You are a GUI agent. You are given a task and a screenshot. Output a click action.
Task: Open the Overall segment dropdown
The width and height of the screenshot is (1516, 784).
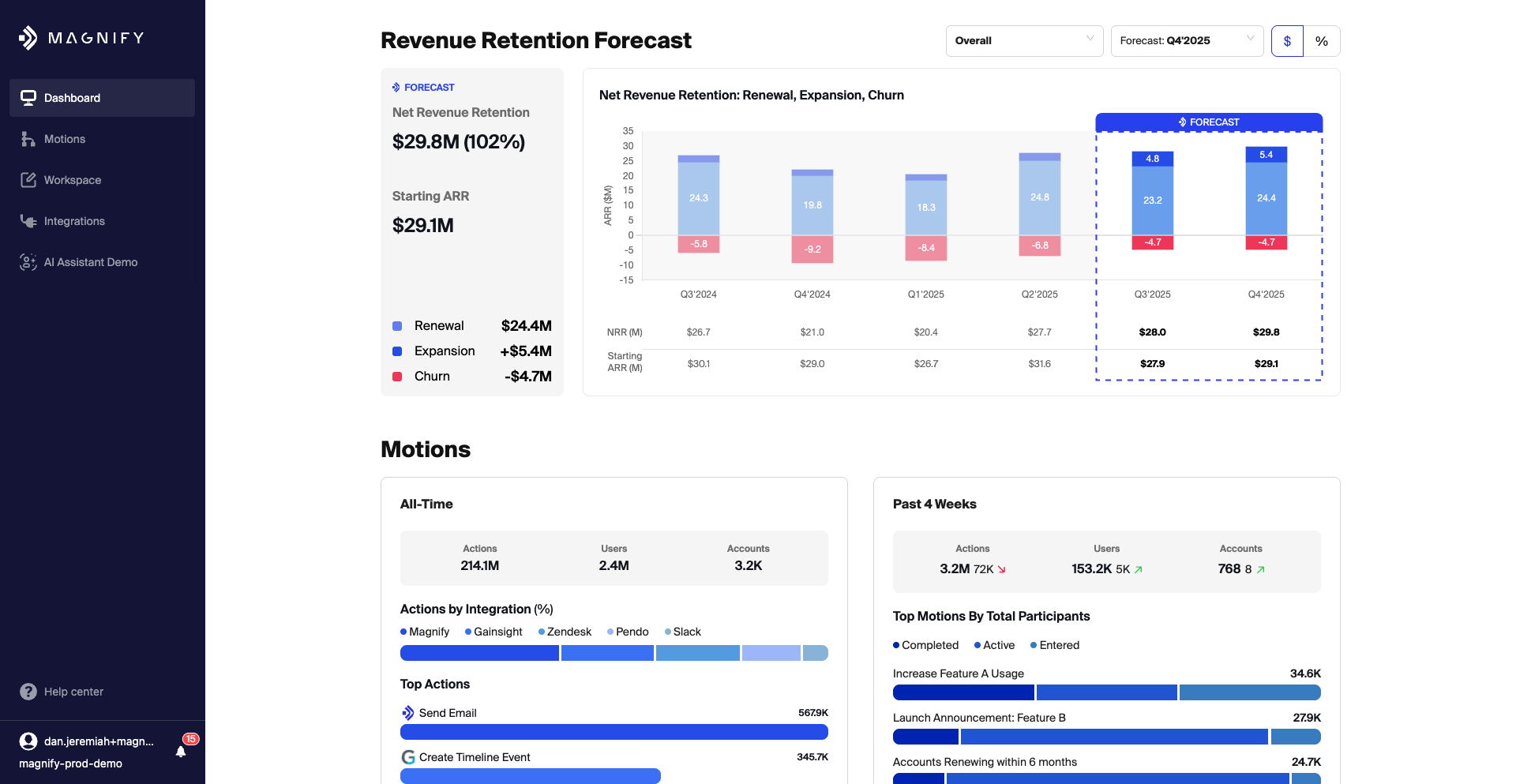[1024, 41]
